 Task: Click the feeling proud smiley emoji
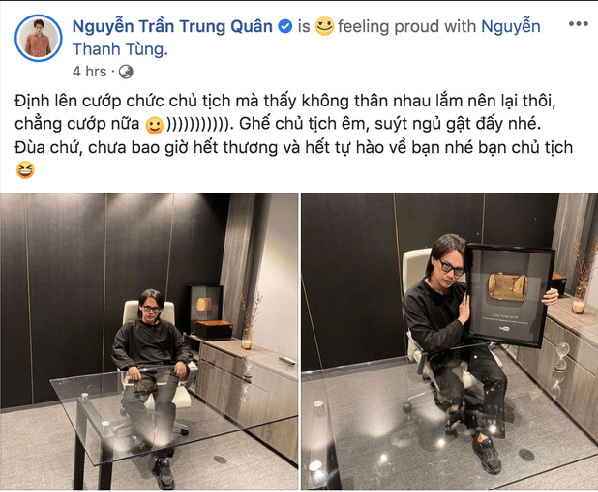click(x=324, y=26)
